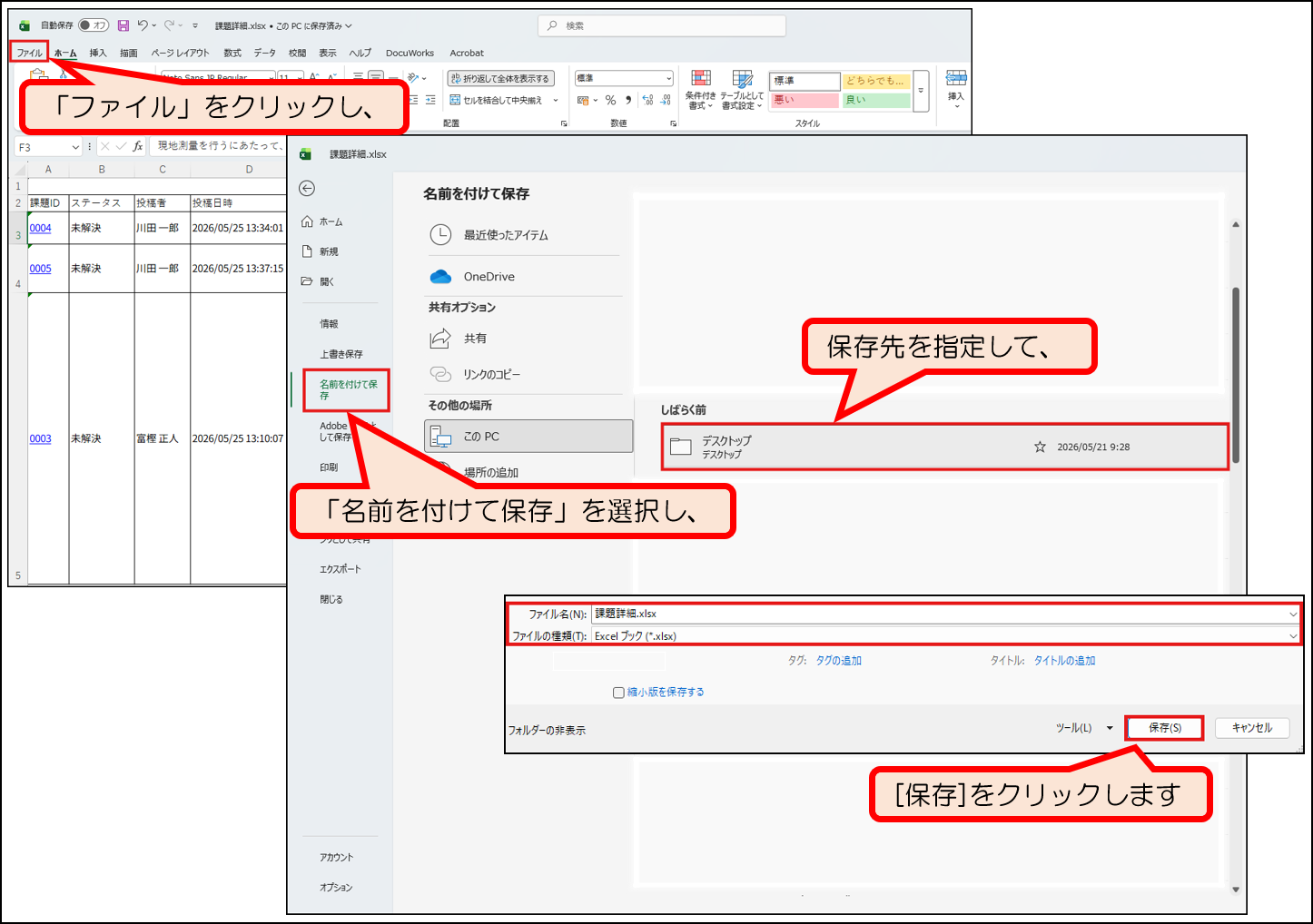Image resolution: width=1313 pixels, height=924 pixels.
Task: Select 上書き保存 in the backstage sidebar
Action: click(x=341, y=354)
